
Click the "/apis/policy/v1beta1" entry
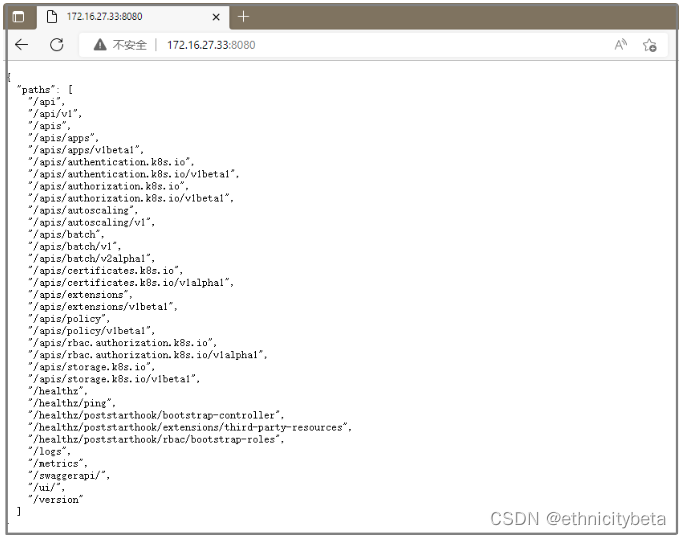tap(92, 331)
